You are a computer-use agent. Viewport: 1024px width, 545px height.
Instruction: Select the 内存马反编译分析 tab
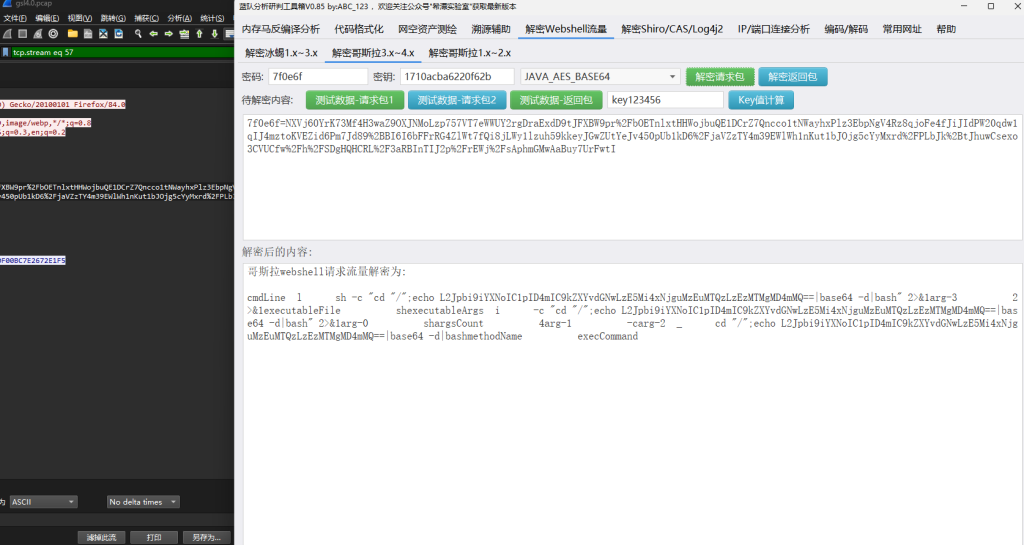click(x=281, y=29)
